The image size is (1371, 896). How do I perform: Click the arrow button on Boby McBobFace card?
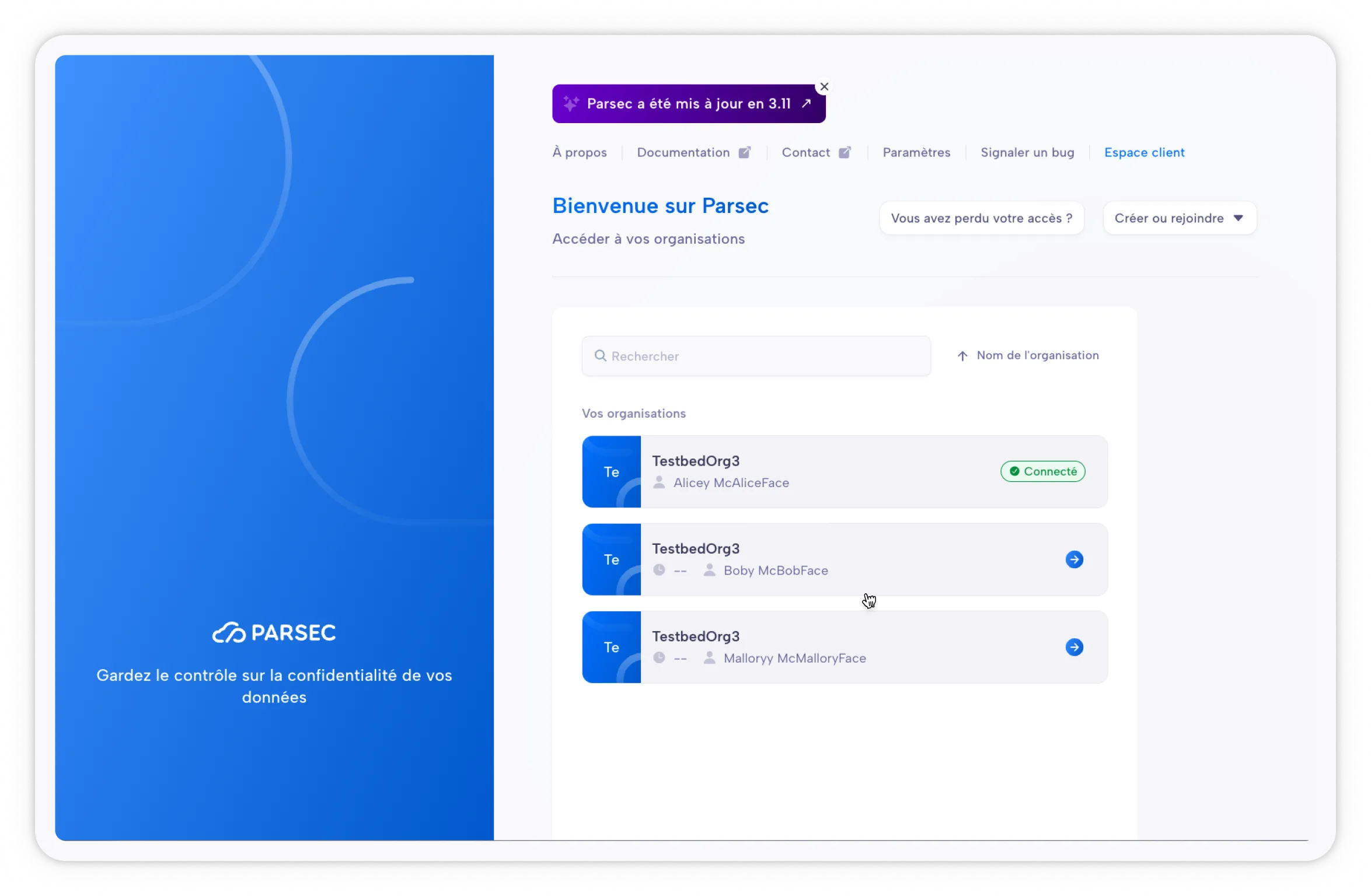(x=1074, y=559)
